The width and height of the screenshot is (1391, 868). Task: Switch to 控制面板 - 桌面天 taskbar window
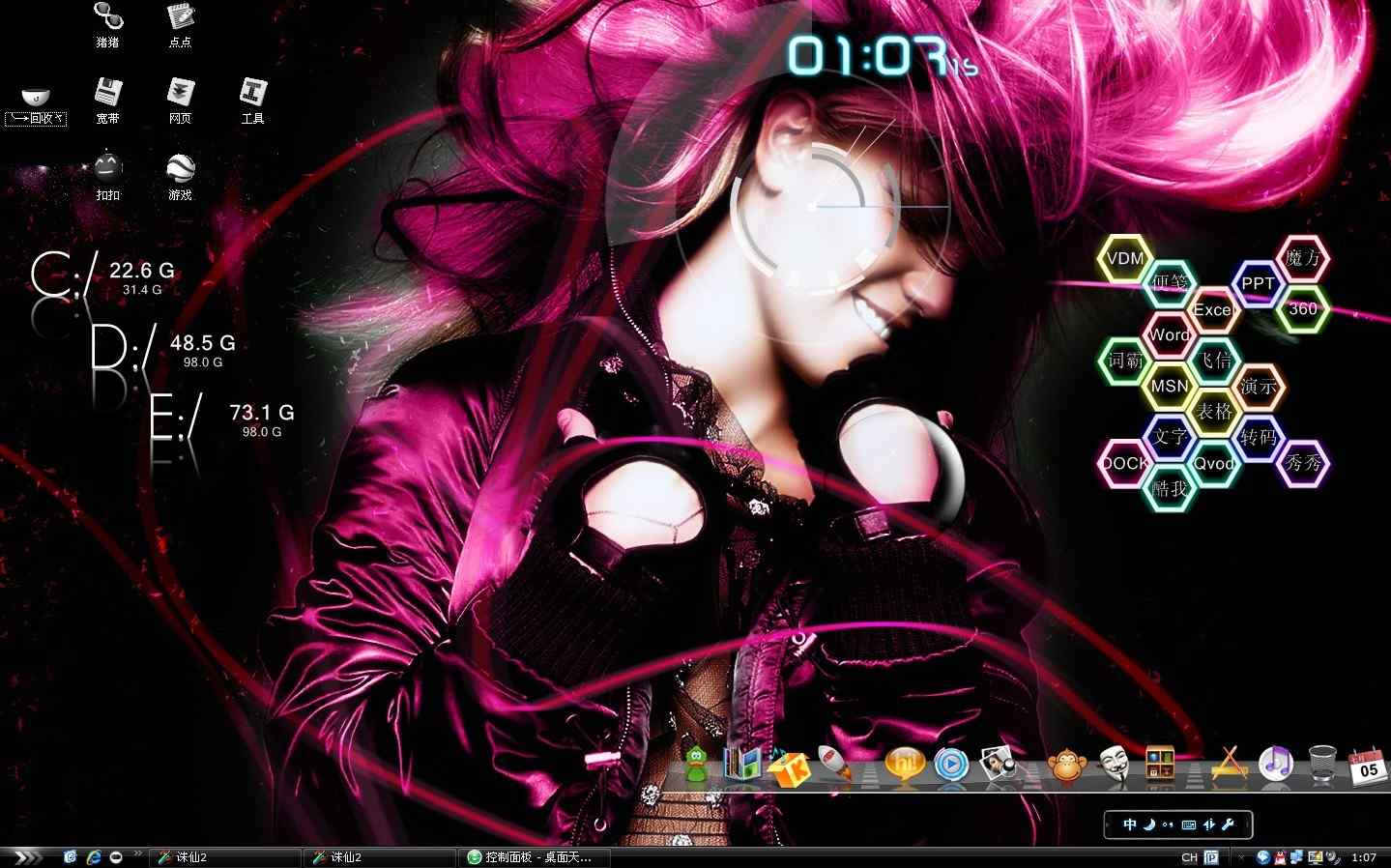click(x=535, y=857)
